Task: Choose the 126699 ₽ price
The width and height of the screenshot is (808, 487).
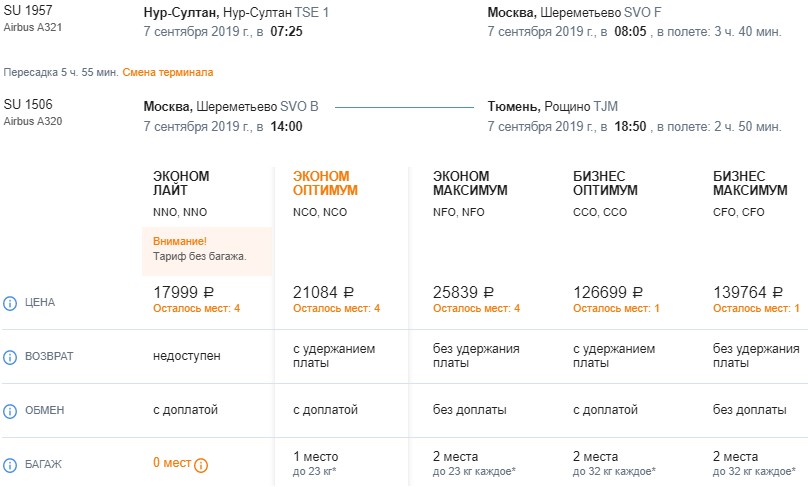Action: [x=608, y=293]
